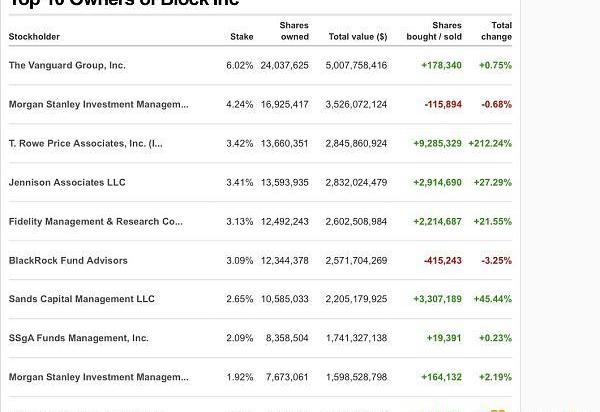
Task: Open BlackRock Fund Advisors entry
Action: (x=68, y=260)
